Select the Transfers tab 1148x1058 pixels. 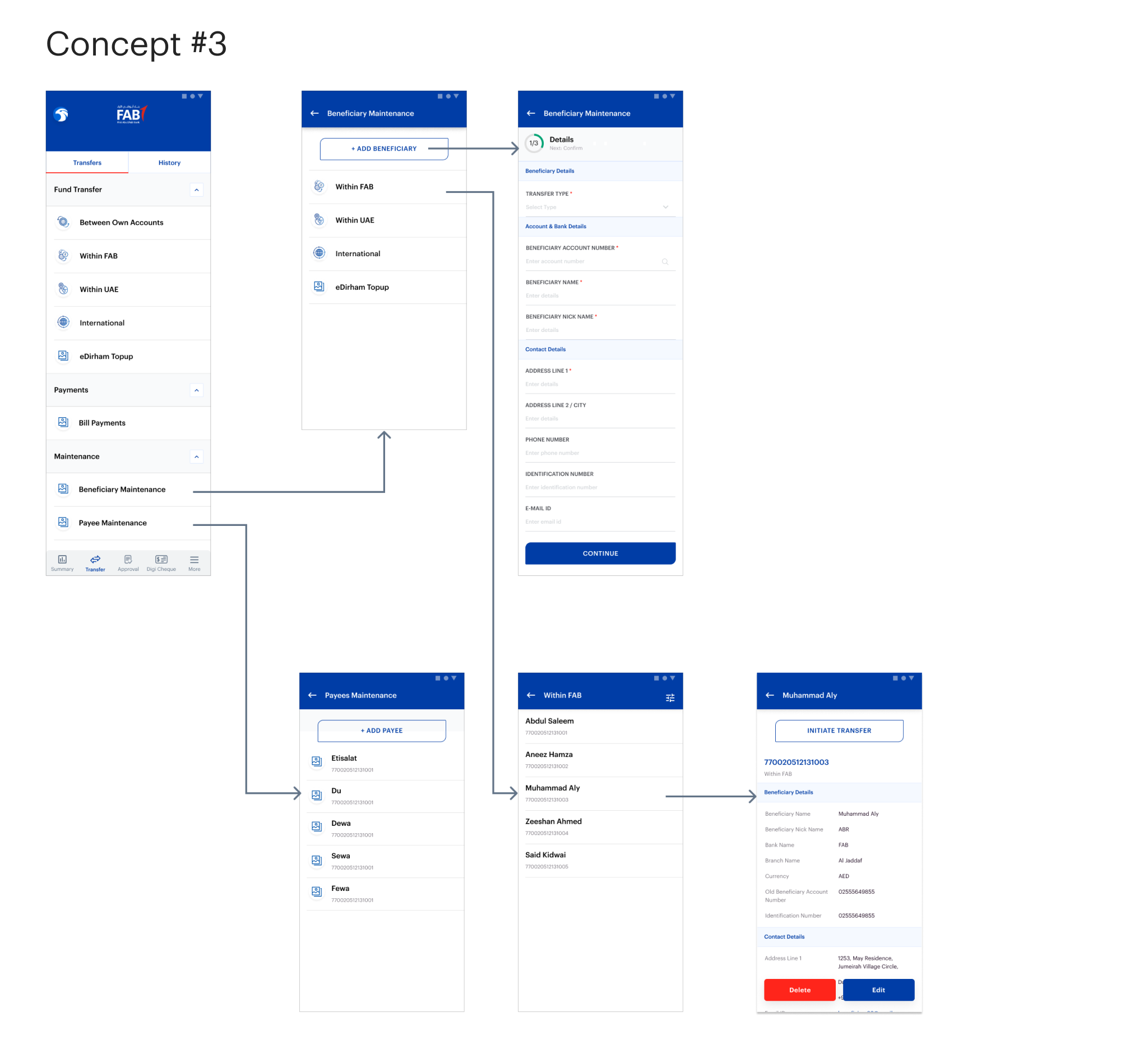(x=87, y=163)
